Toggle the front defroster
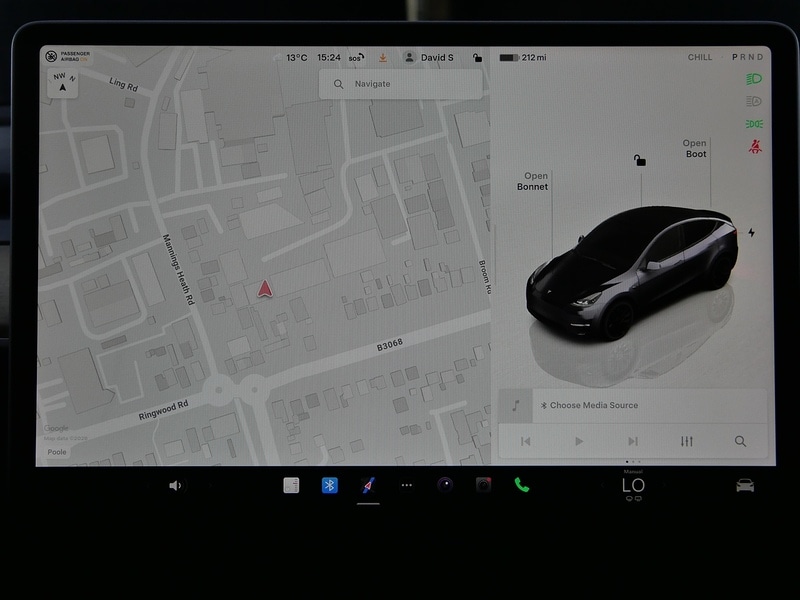Viewport: 800px width, 600px height. [x=629, y=498]
